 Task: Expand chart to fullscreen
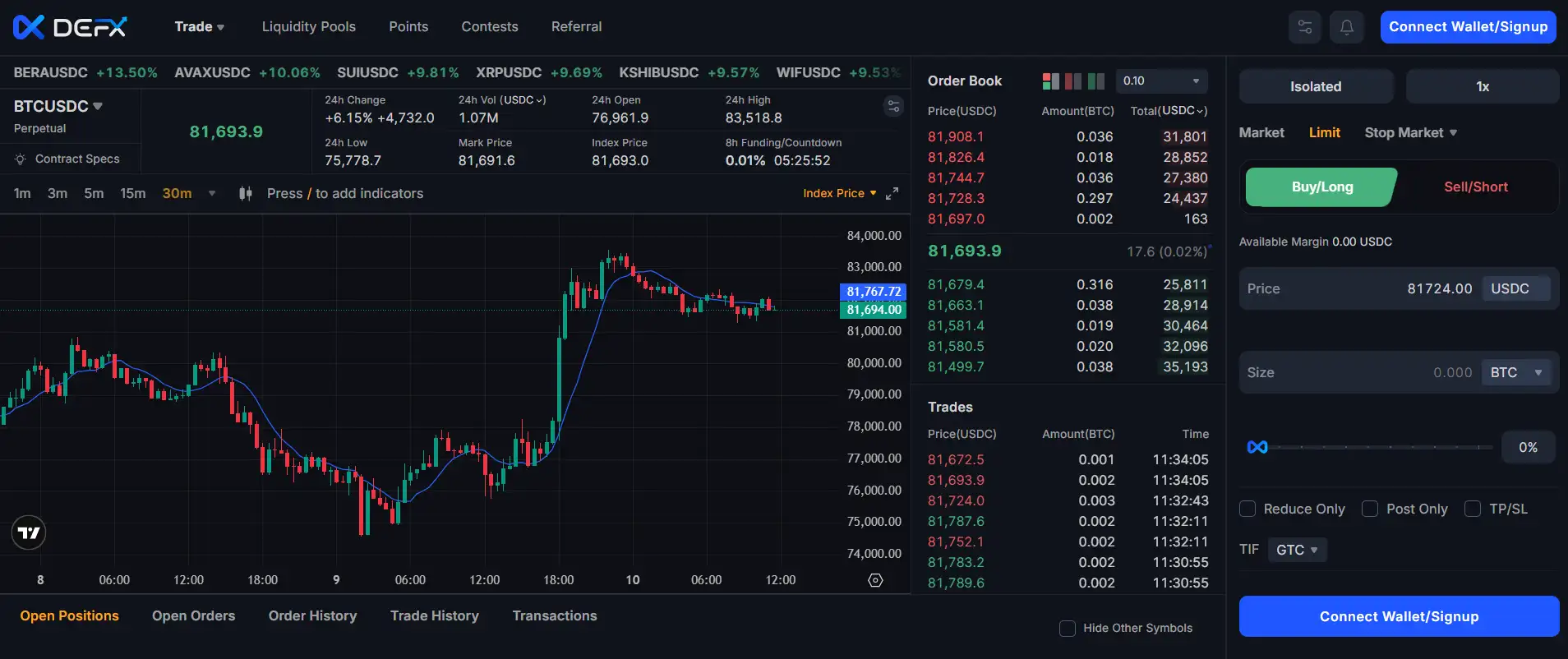pyautogui.click(x=892, y=194)
